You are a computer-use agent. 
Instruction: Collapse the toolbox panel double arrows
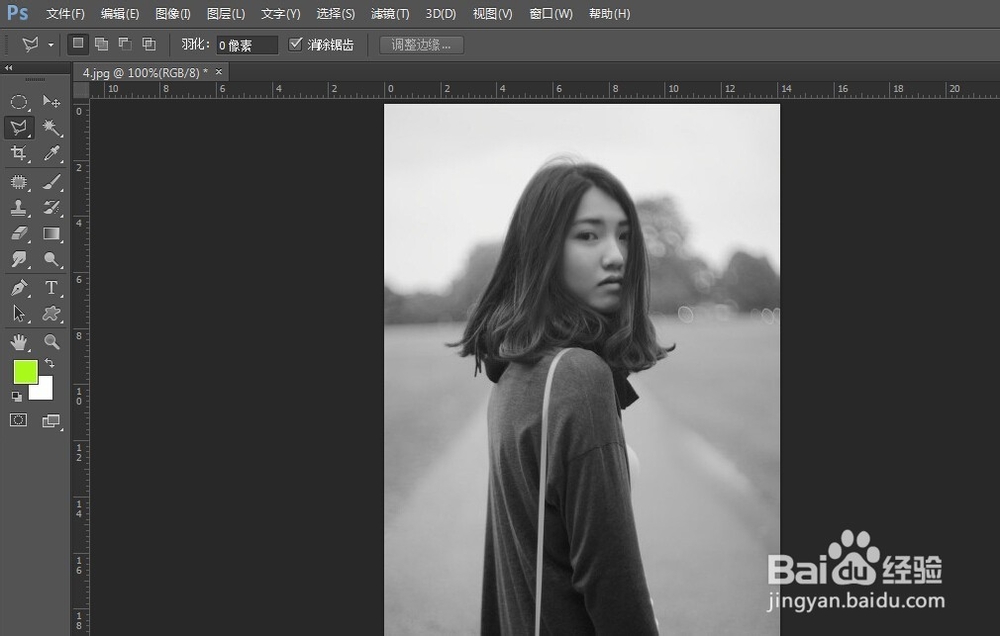point(8,68)
